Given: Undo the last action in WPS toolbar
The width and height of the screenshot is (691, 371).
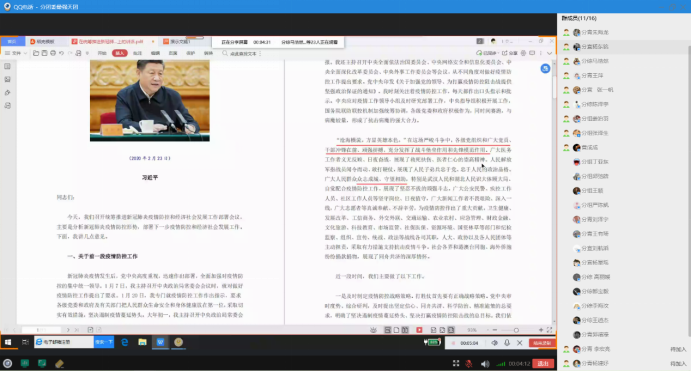Looking at the screenshot, I should click(61, 53).
